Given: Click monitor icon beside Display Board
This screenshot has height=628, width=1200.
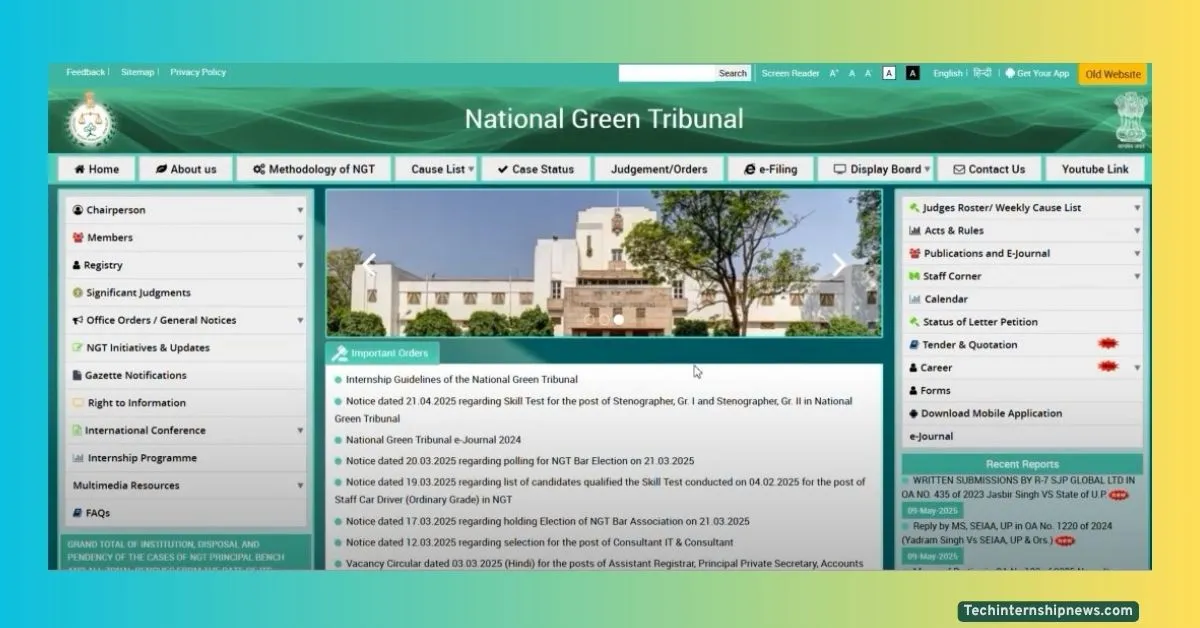Looking at the screenshot, I should (840, 169).
